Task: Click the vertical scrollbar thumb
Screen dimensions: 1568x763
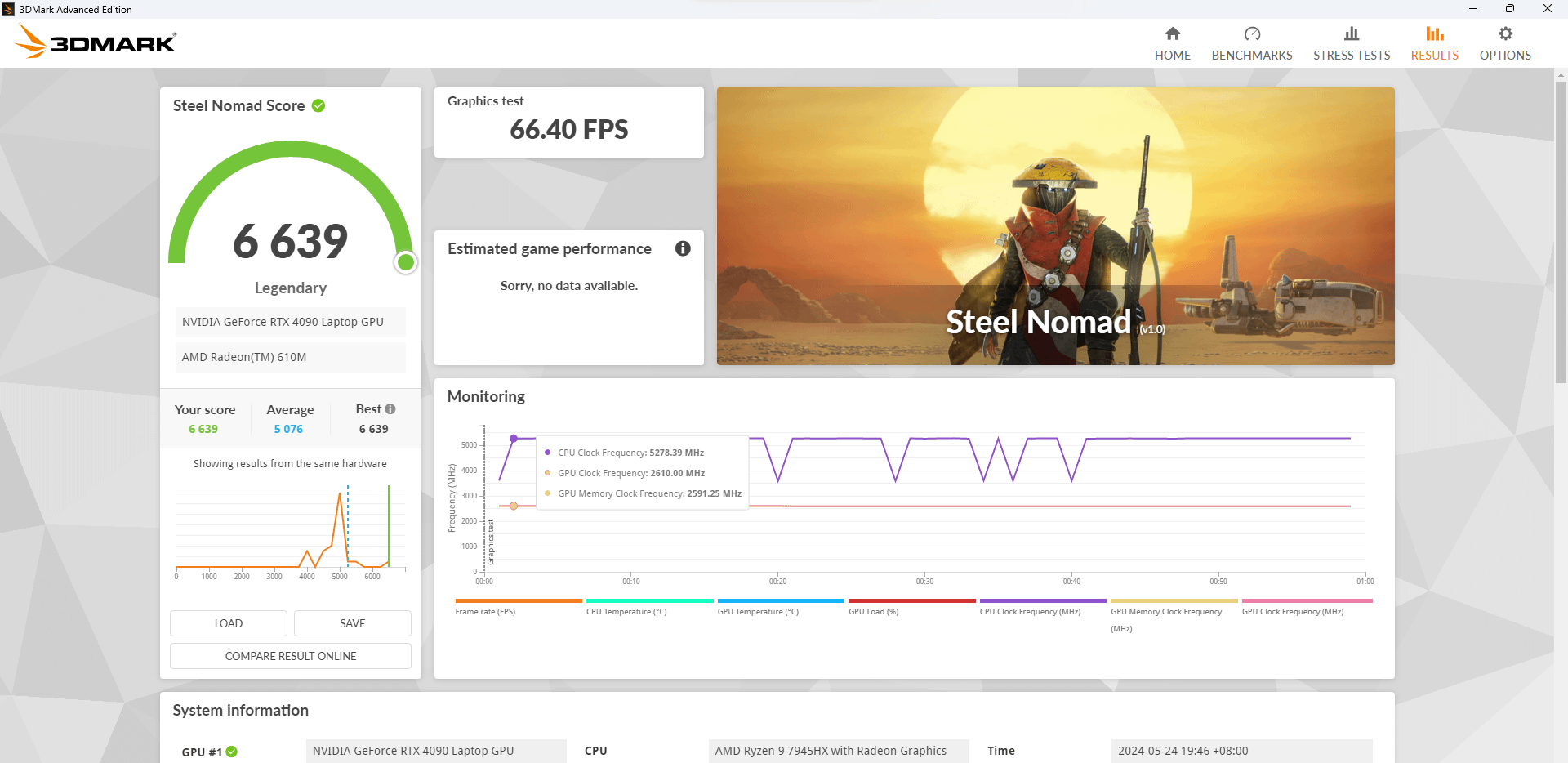Action: (x=1561, y=231)
